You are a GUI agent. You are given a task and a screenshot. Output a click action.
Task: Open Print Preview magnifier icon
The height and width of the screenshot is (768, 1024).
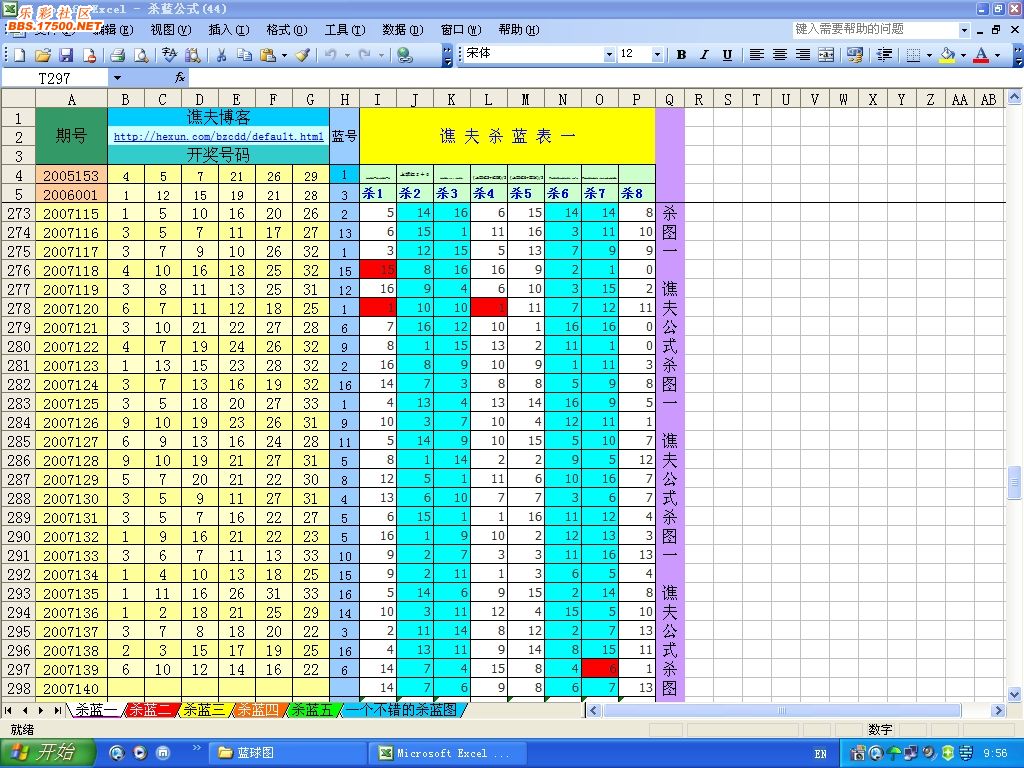pyautogui.click(x=140, y=56)
